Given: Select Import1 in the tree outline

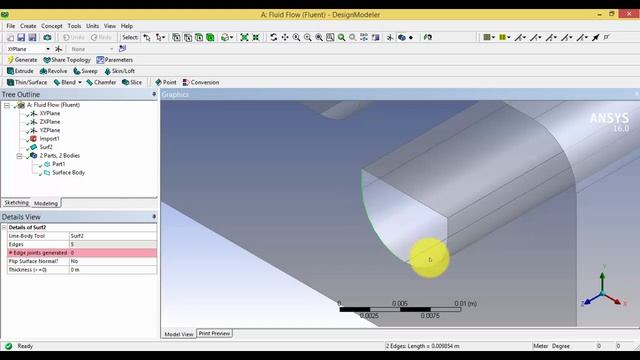Looking at the screenshot, I should [49, 139].
